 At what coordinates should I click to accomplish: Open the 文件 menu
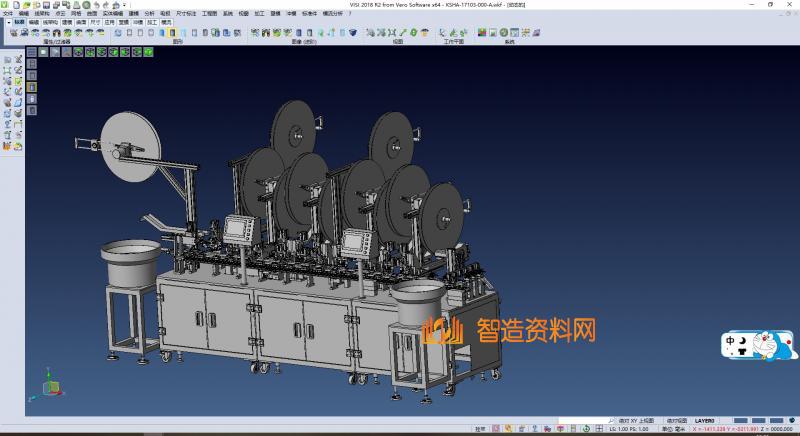8,13
